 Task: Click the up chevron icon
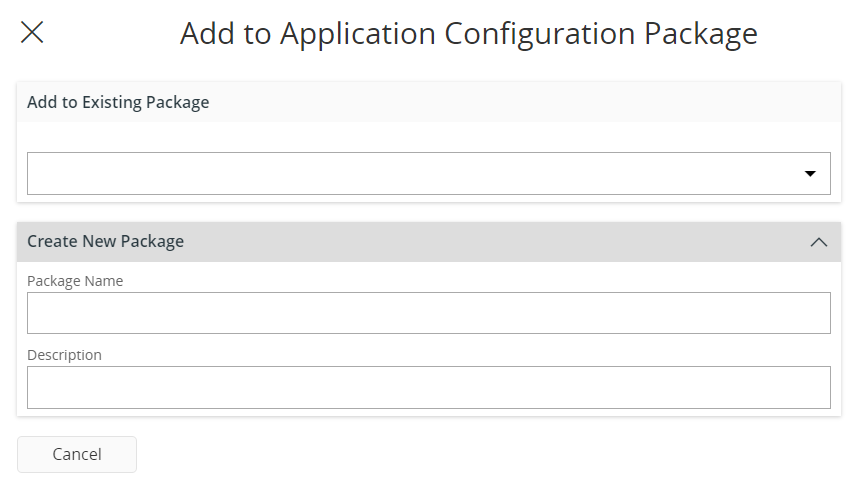point(818,242)
